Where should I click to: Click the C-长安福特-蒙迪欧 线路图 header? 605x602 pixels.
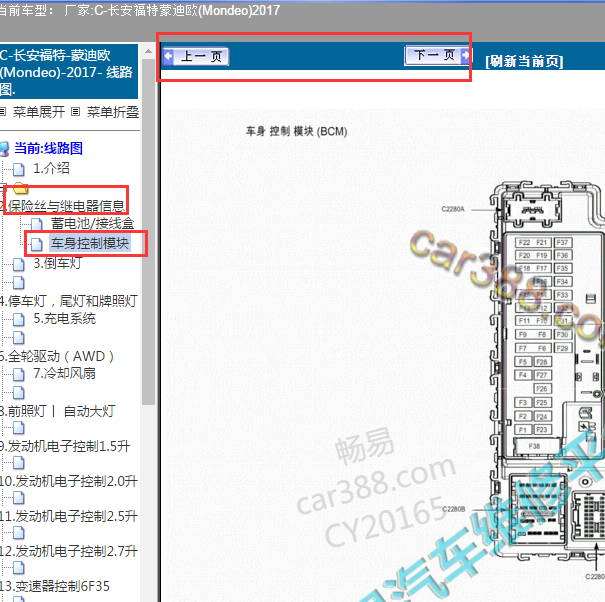coord(68,72)
